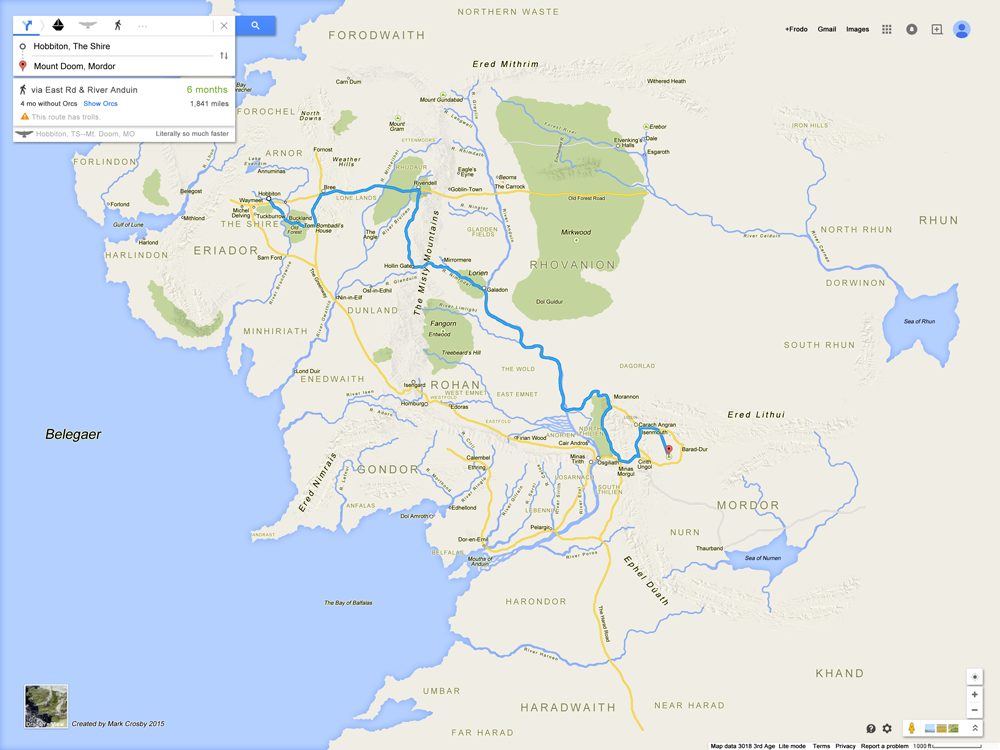Select the sailboat travel mode icon

pyautogui.click(x=58, y=25)
